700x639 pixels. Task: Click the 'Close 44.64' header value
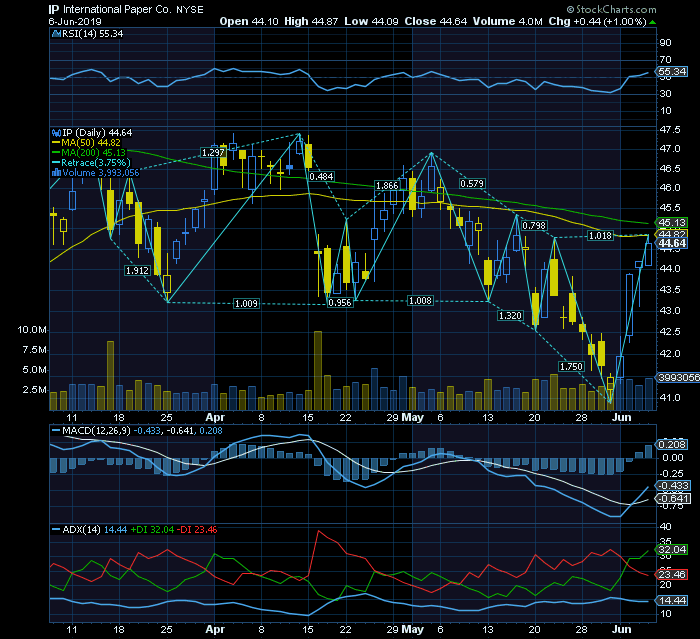436,21
